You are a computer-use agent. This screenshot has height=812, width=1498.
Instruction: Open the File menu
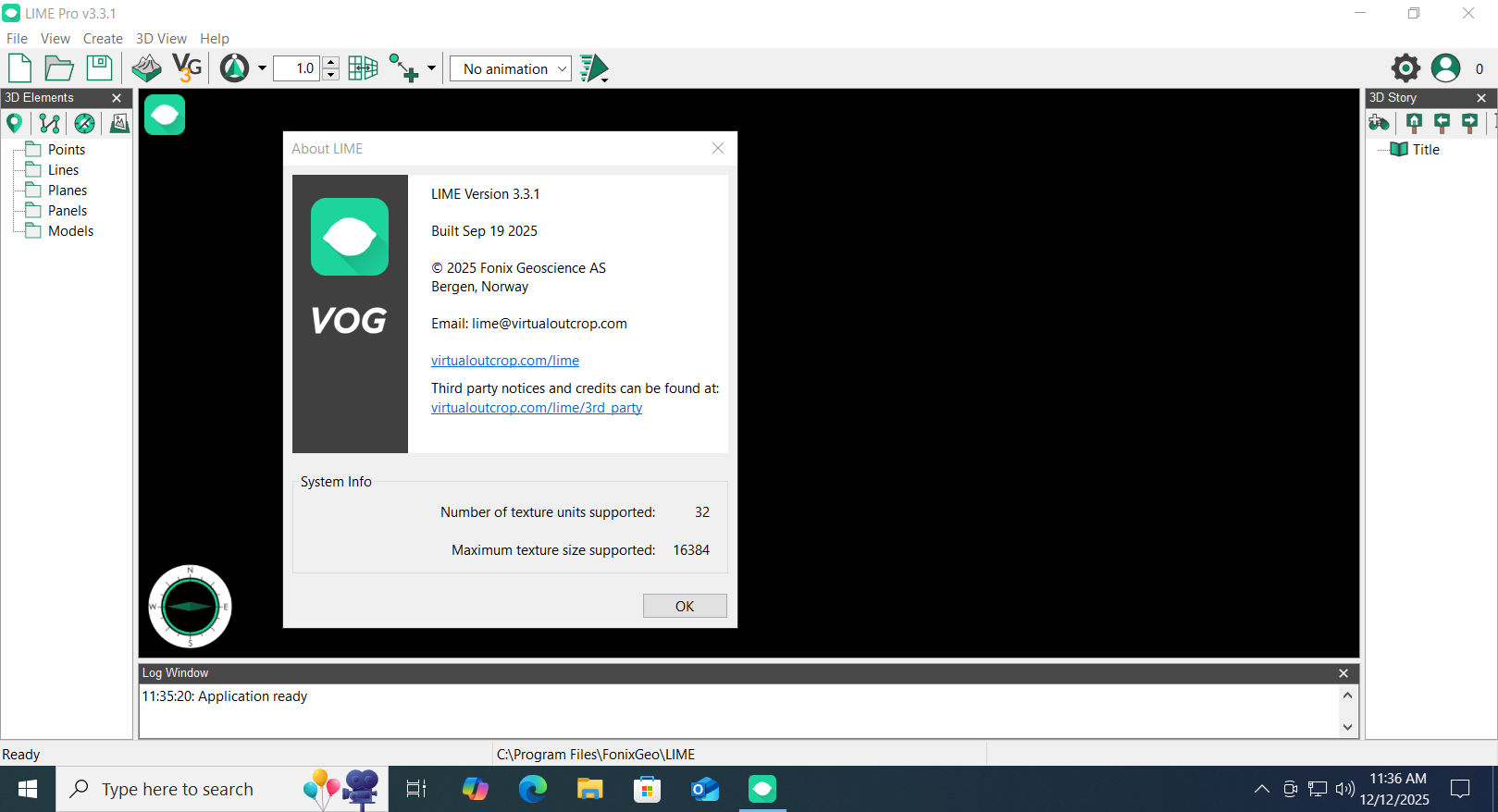point(17,39)
